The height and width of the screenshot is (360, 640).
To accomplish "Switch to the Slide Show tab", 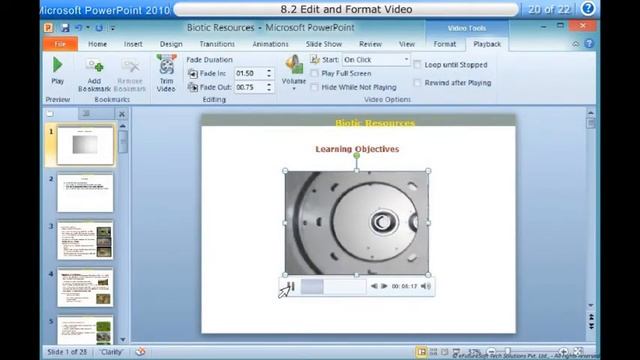I will 324,44.
